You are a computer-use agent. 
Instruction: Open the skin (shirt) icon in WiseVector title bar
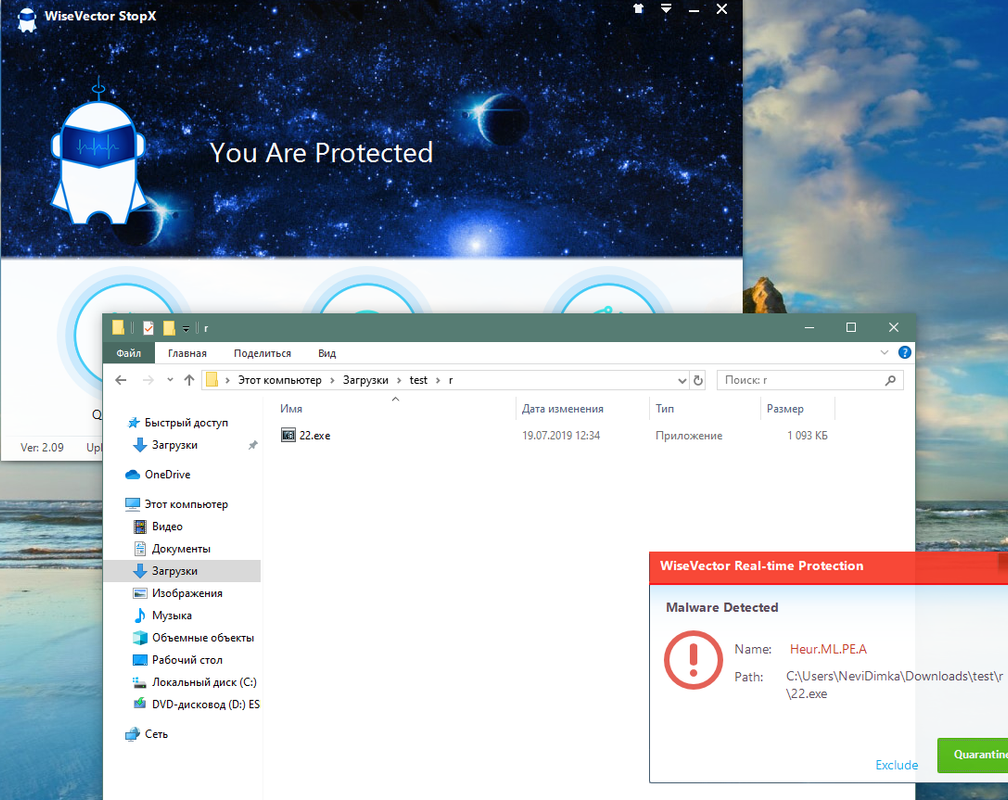(638, 9)
